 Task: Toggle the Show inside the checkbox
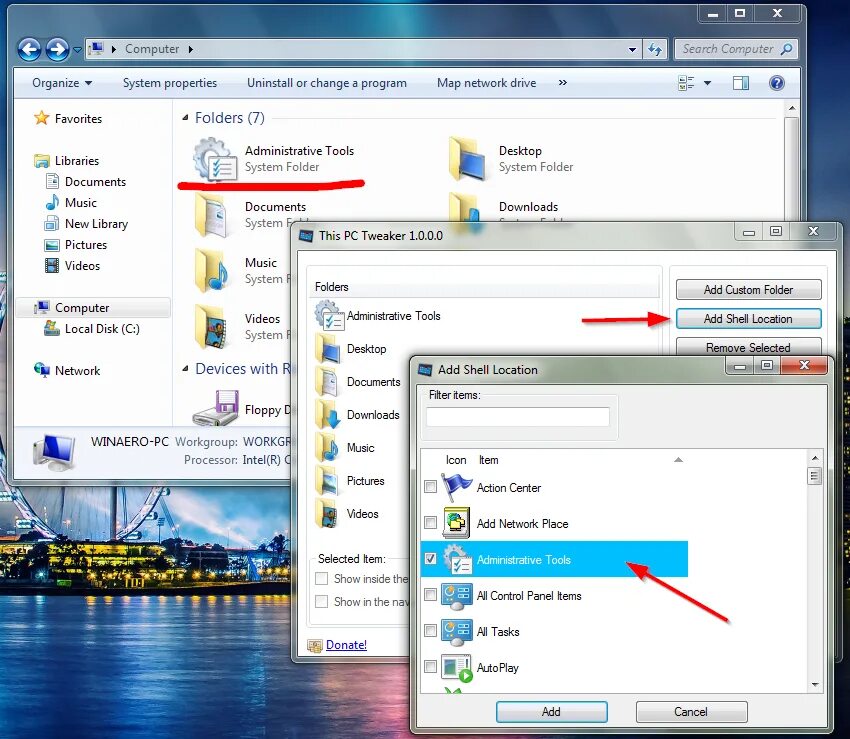coord(321,579)
